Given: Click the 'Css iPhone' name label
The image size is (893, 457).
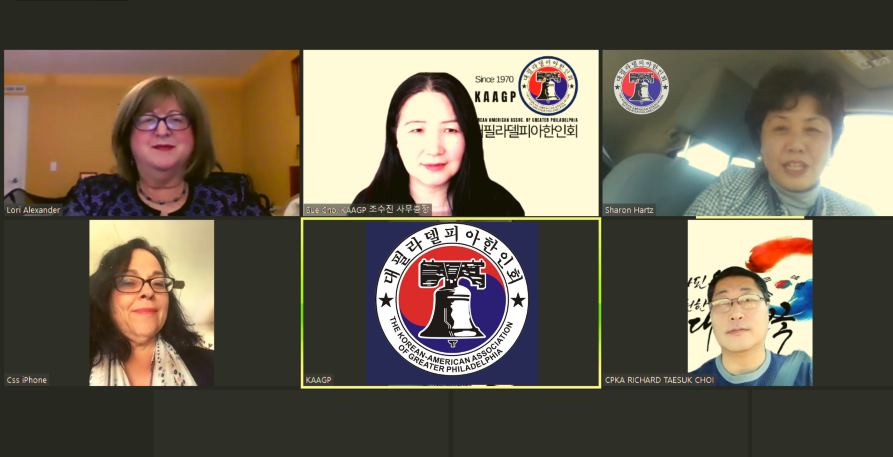Looking at the screenshot, I should point(27,380).
